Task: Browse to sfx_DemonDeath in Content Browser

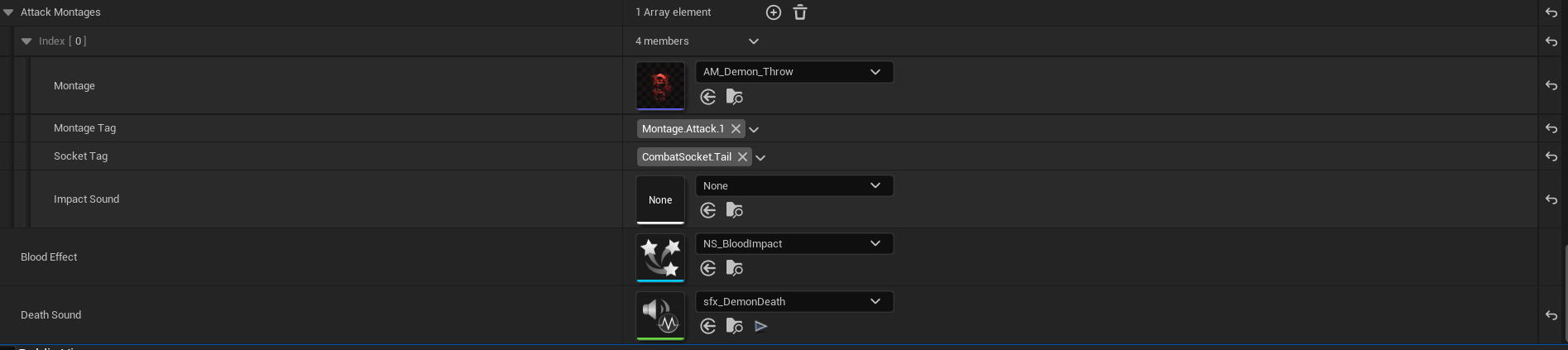Action: coord(735,326)
